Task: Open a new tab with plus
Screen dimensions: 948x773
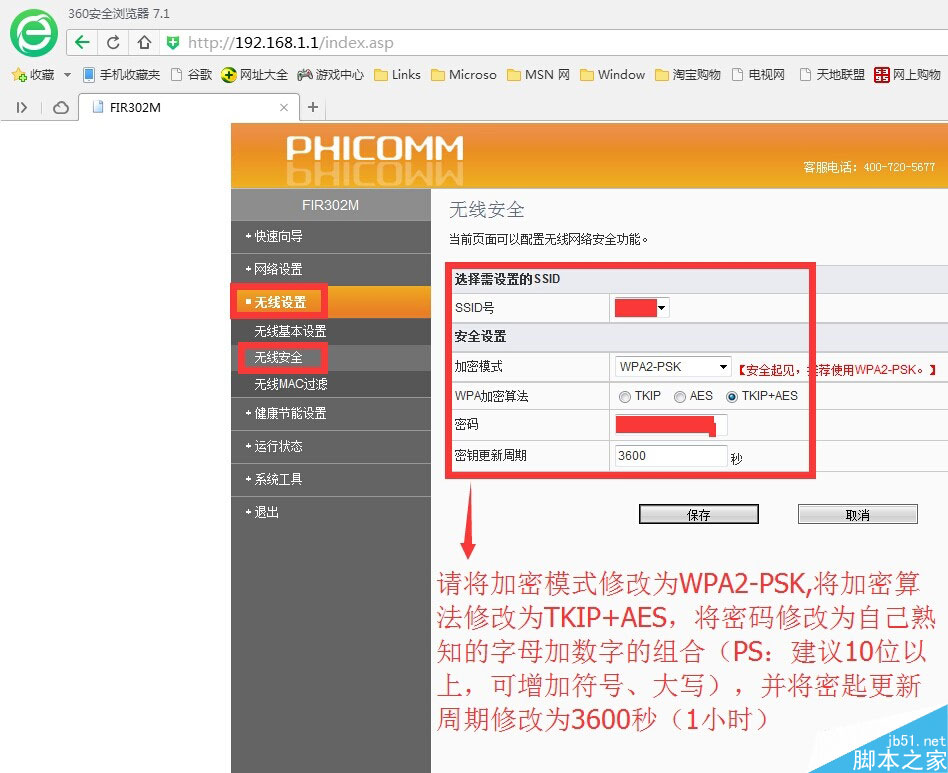Action: coord(313,107)
